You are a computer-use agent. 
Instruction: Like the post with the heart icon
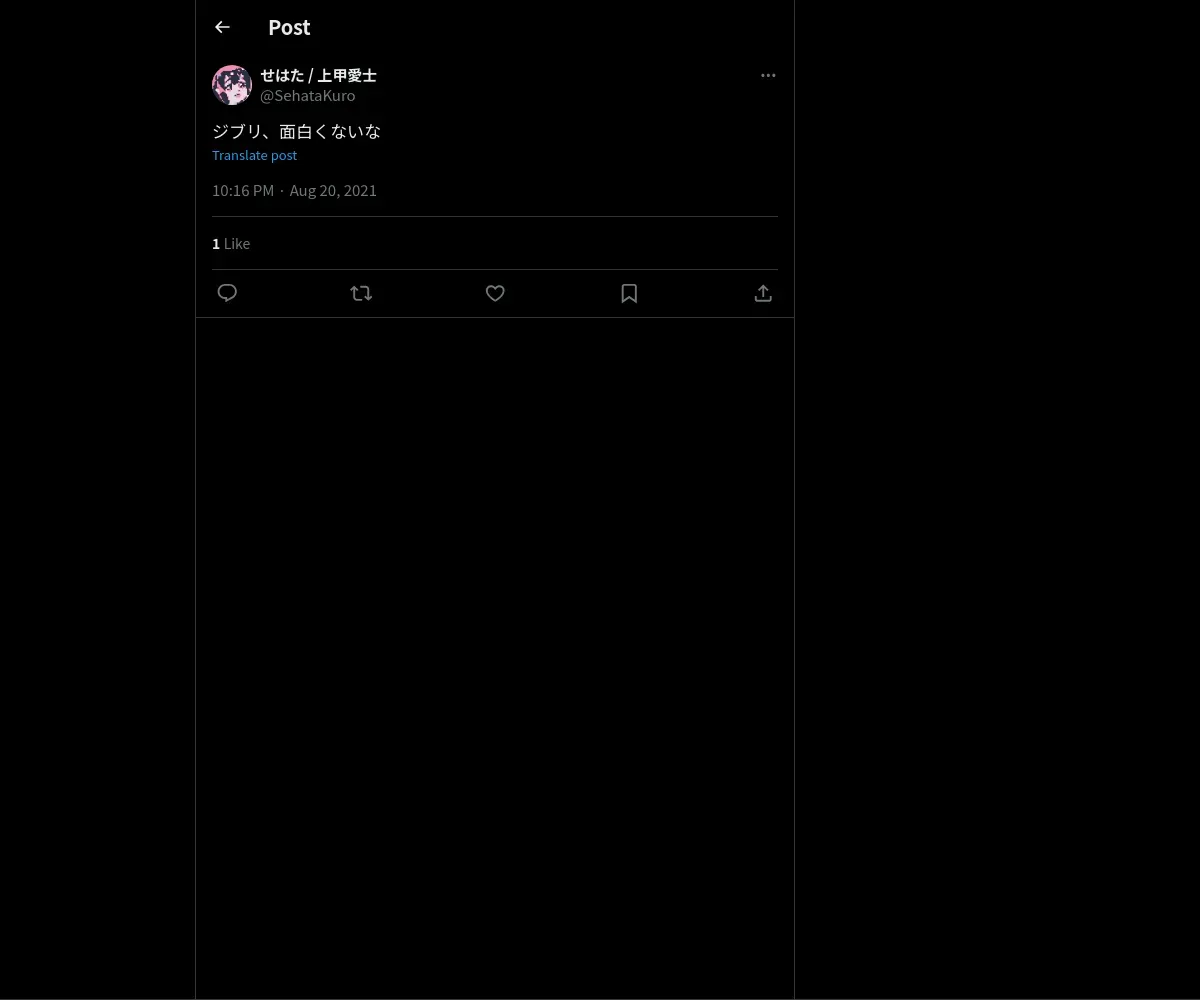[x=495, y=293]
